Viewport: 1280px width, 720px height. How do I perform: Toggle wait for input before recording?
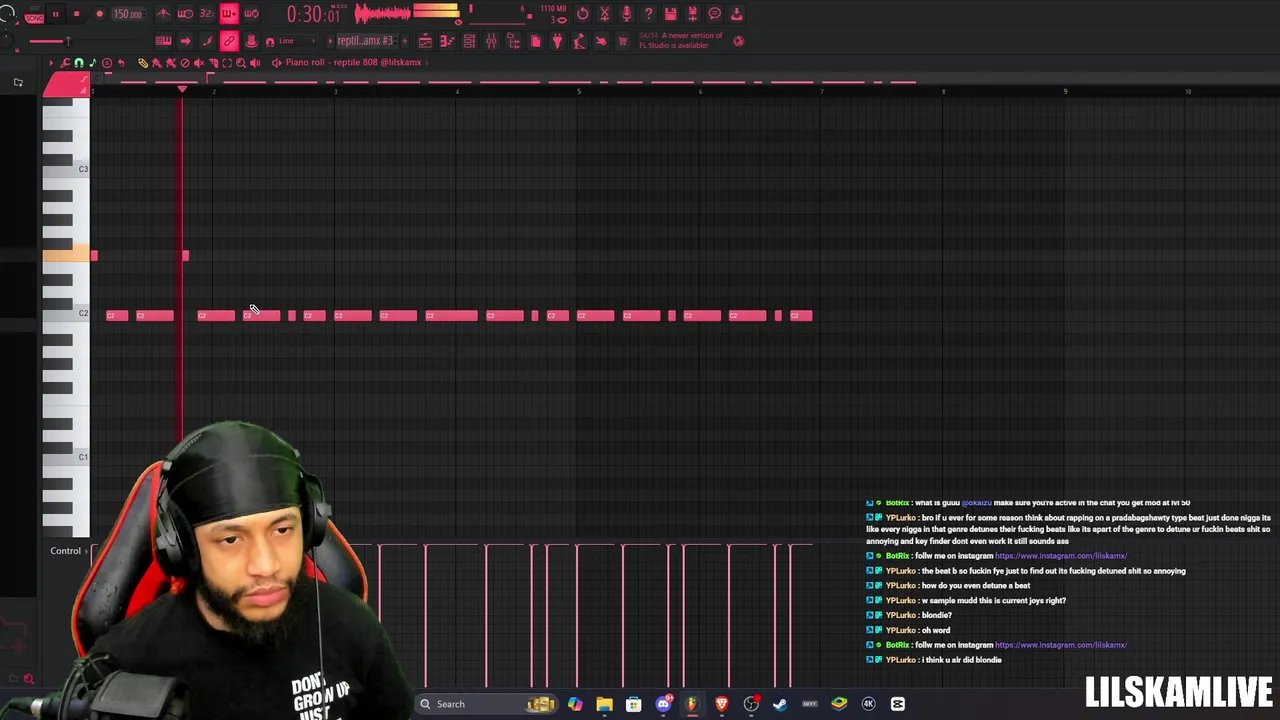[186, 14]
